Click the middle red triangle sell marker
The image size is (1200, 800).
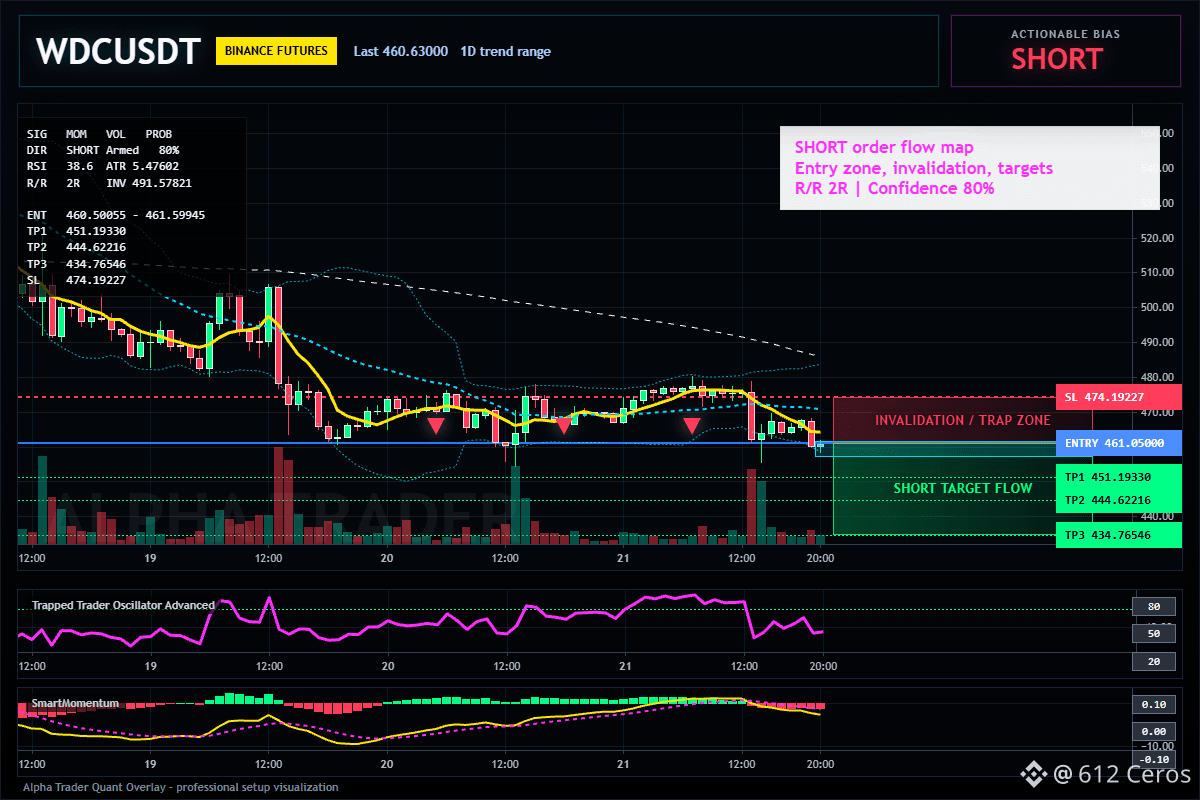point(563,426)
